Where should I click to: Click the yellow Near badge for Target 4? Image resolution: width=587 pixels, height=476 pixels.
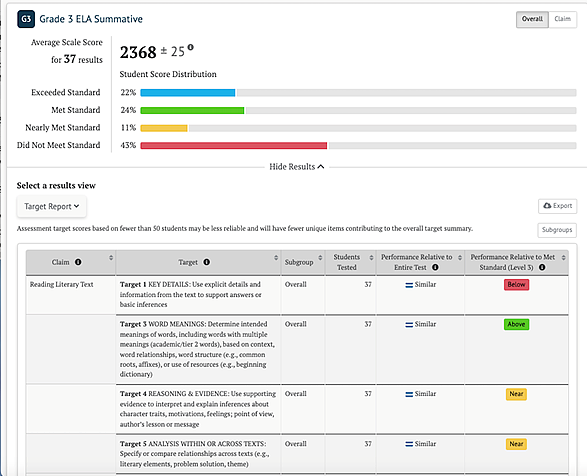516,394
